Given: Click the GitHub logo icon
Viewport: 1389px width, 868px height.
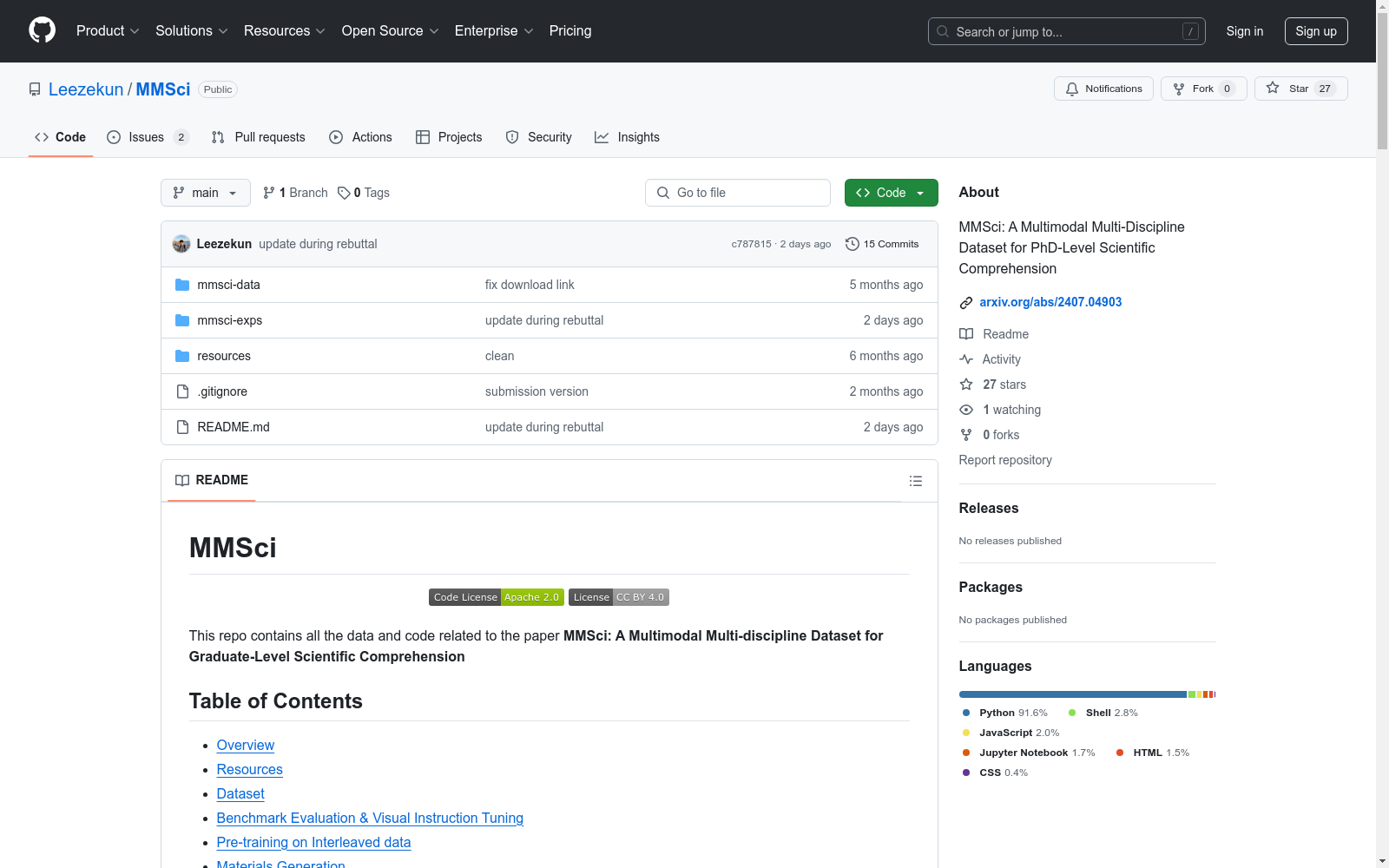Looking at the screenshot, I should click(42, 30).
